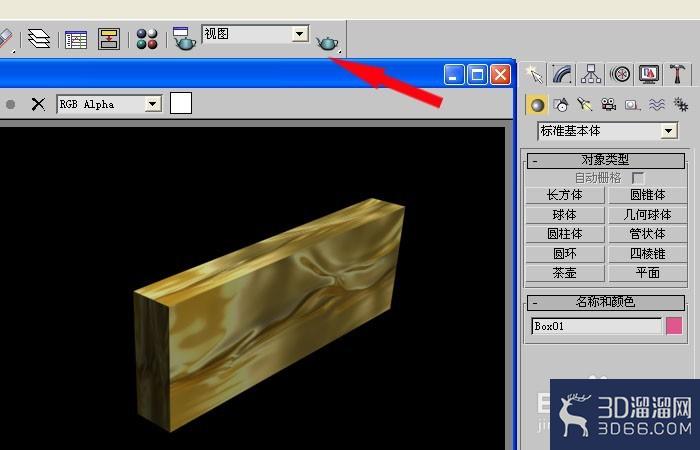
Task: Click the 几何球体 geosphere button
Action: (x=648, y=215)
